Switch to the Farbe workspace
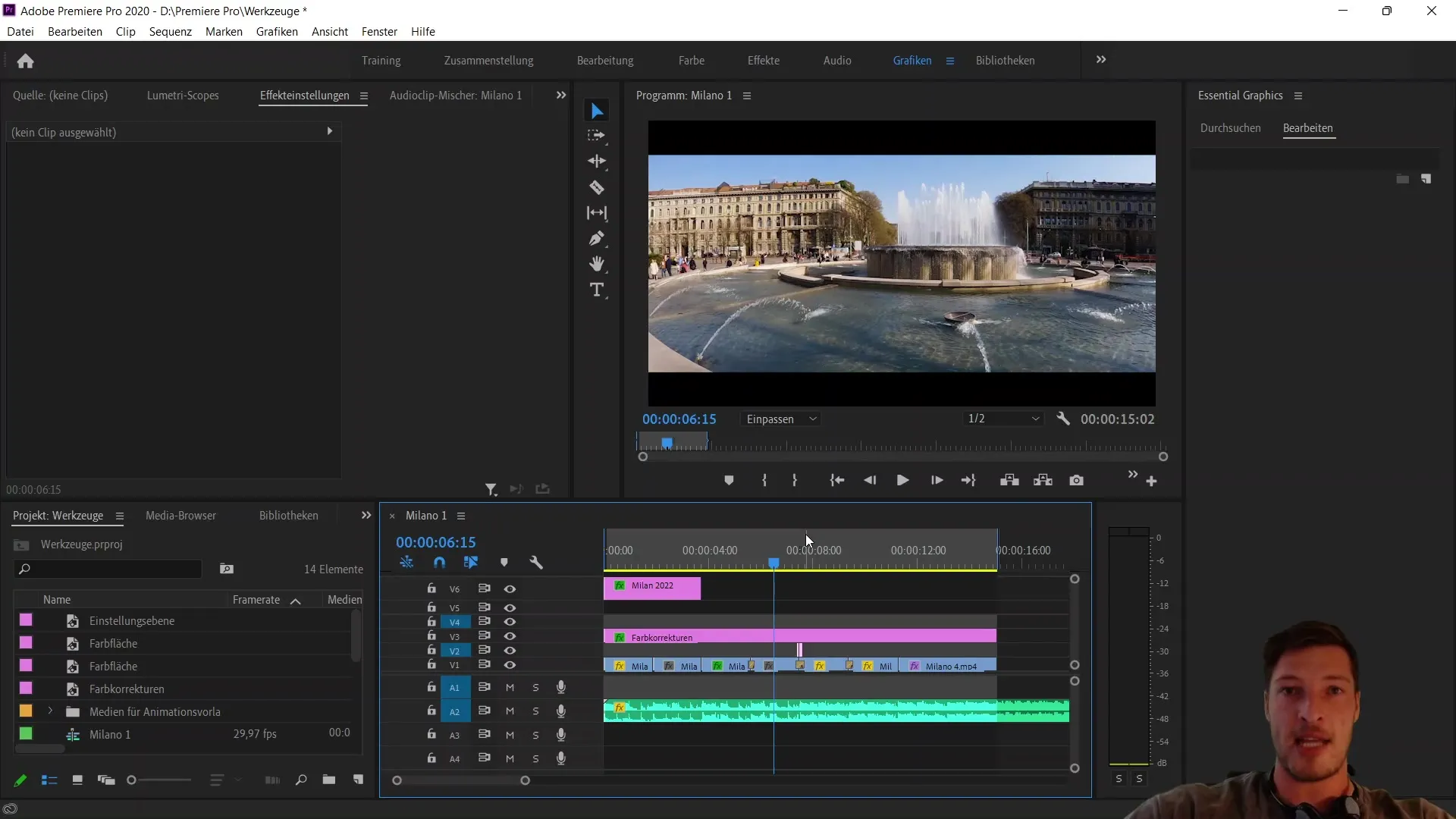 tap(692, 61)
